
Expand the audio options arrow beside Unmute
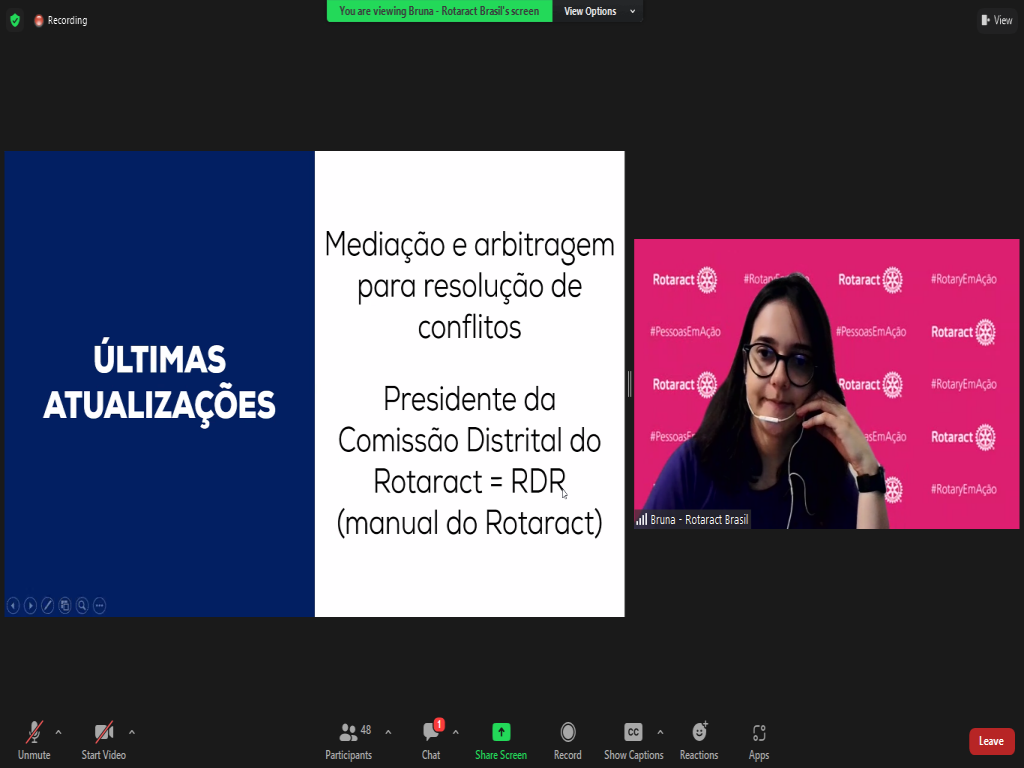click(58, 732)
